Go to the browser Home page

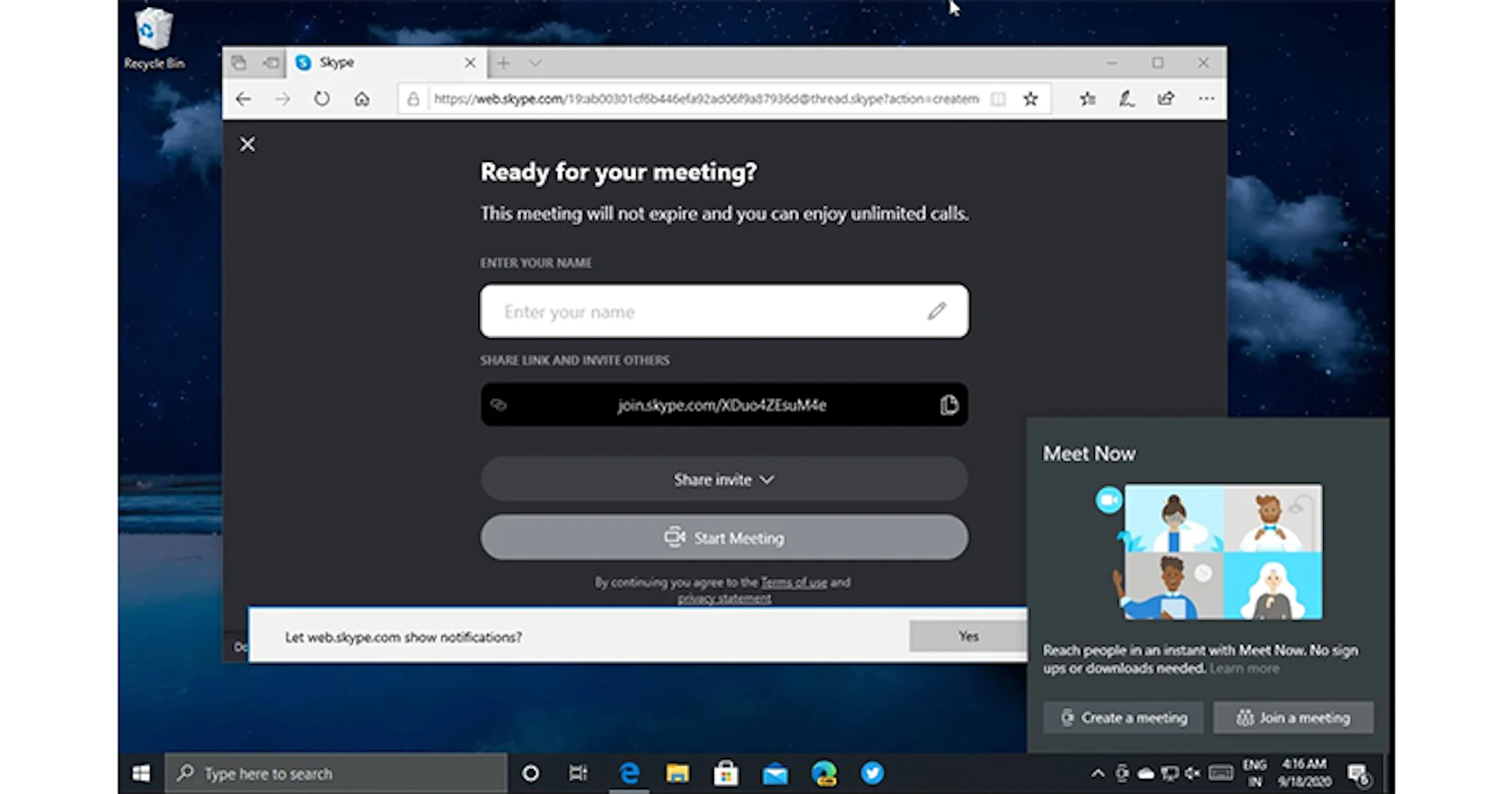tap(362, 99)
